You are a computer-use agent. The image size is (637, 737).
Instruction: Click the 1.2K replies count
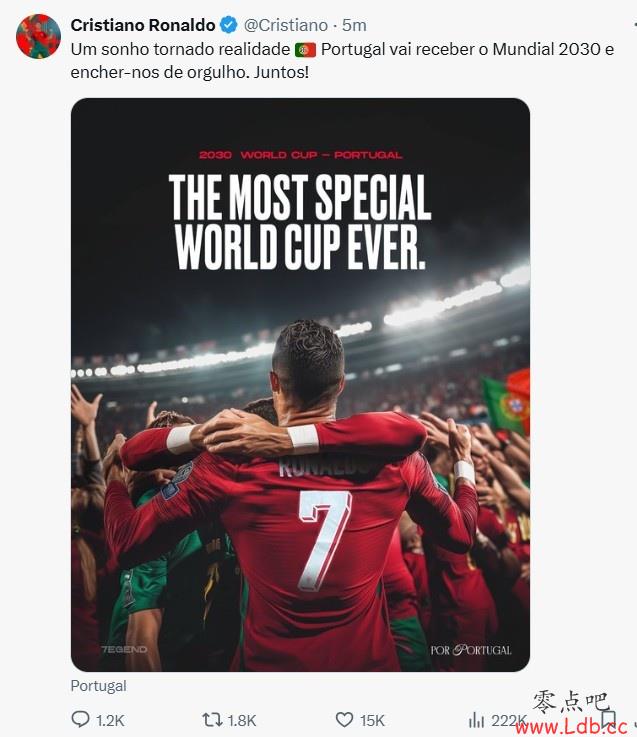click(x=110, y=721)
